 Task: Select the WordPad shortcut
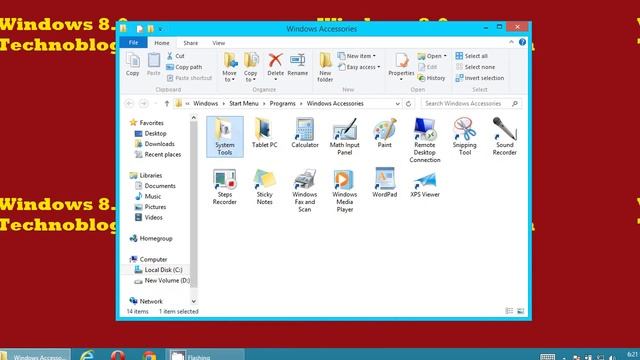pos(384,183)
